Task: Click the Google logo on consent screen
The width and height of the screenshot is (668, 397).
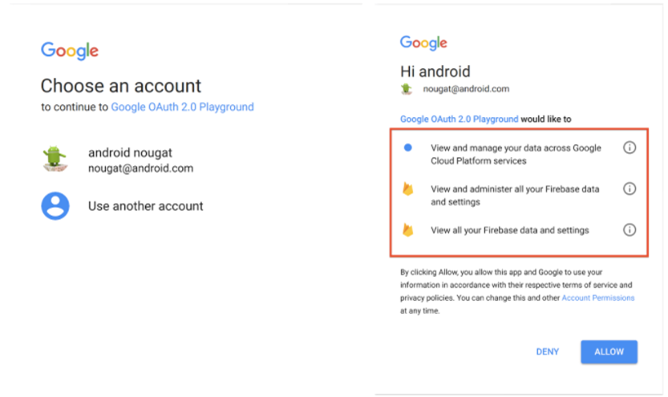Action: coord(423,43)
